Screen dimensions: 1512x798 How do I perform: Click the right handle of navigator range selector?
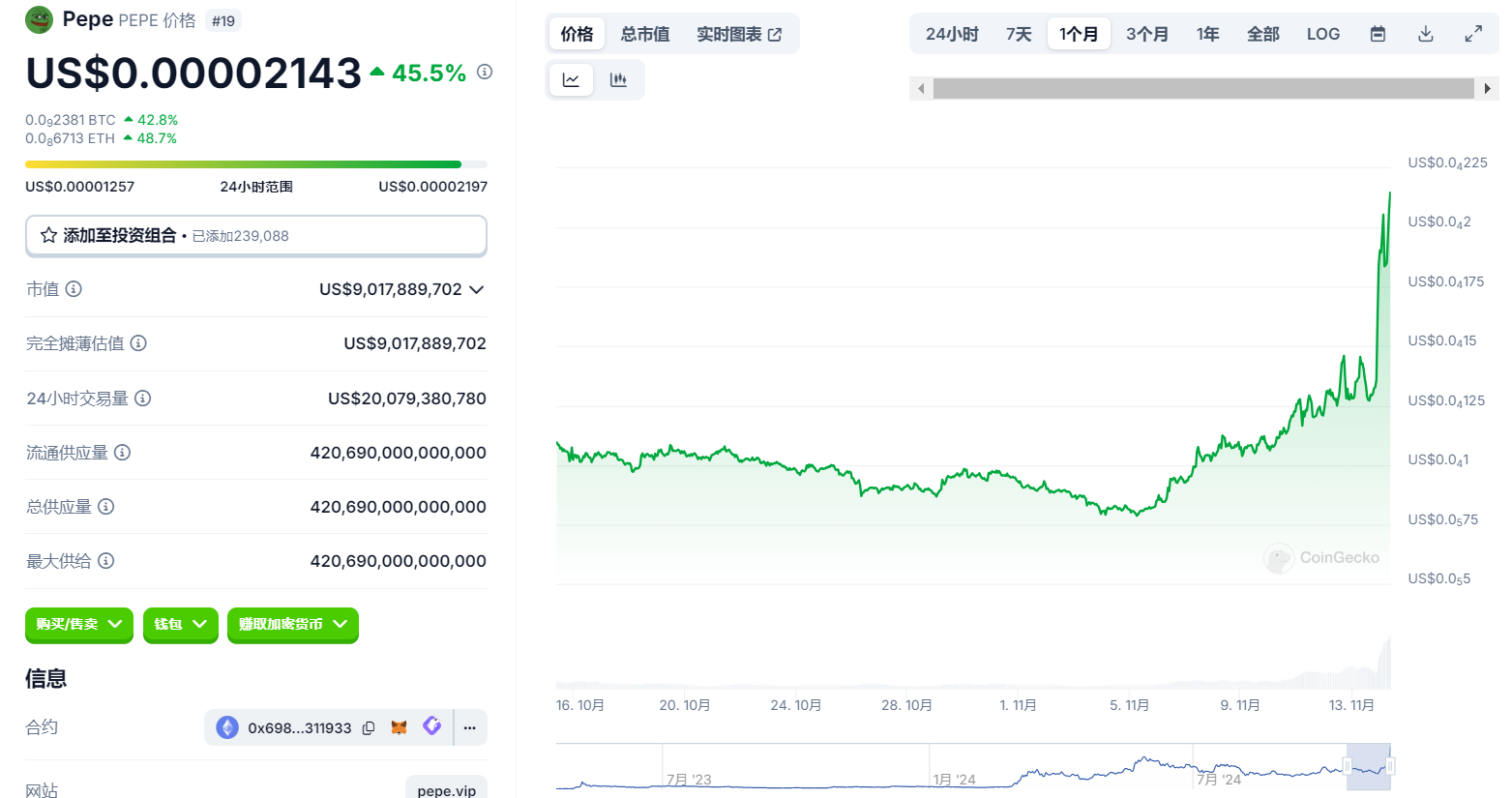pos(1390,766)
